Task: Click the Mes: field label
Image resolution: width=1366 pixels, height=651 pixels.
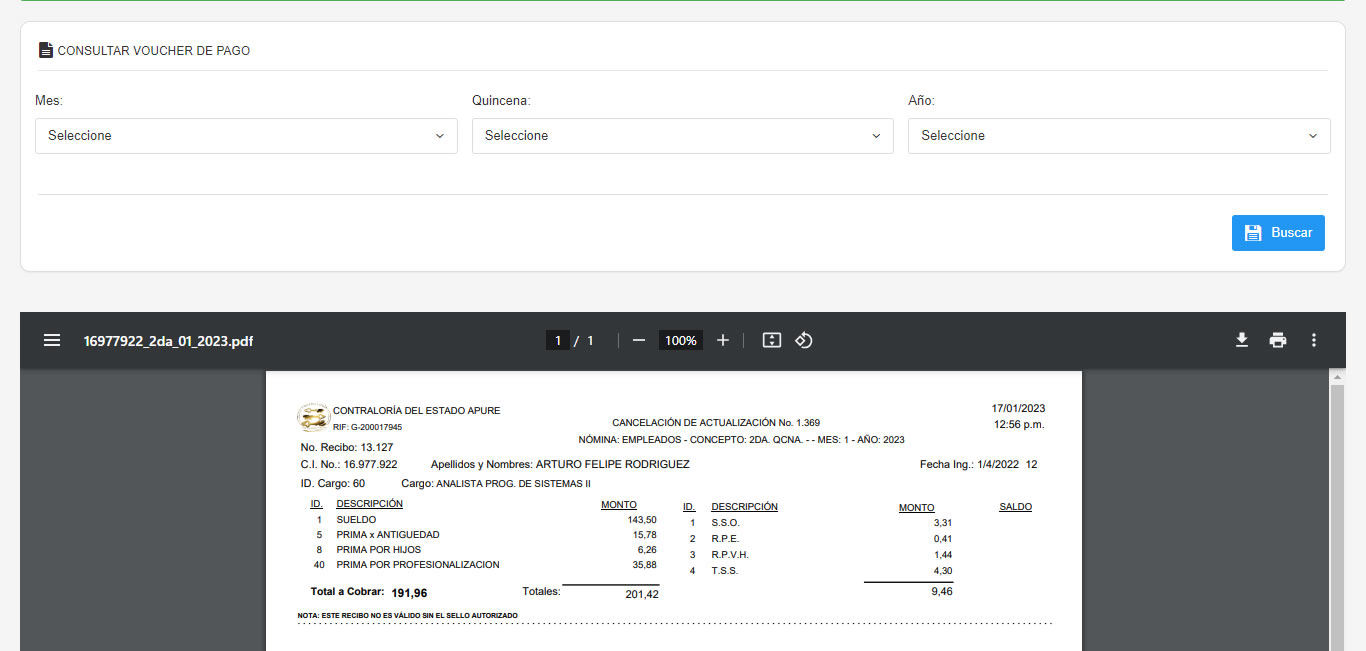Action: click(x=49, y=101)
